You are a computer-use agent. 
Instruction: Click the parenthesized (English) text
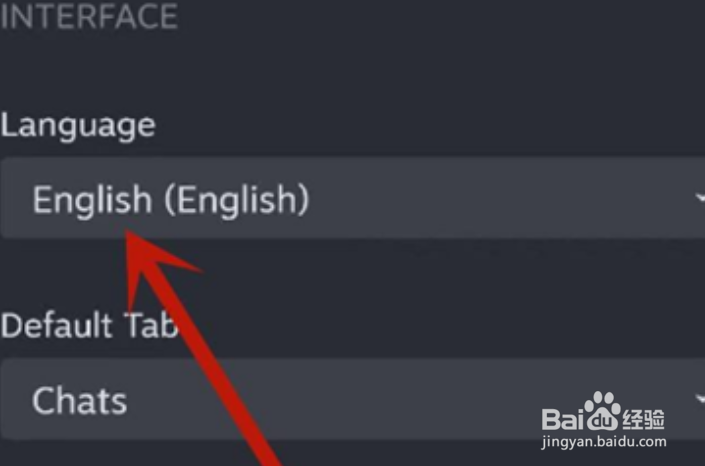pyautogui.click(x=237, y=200)
